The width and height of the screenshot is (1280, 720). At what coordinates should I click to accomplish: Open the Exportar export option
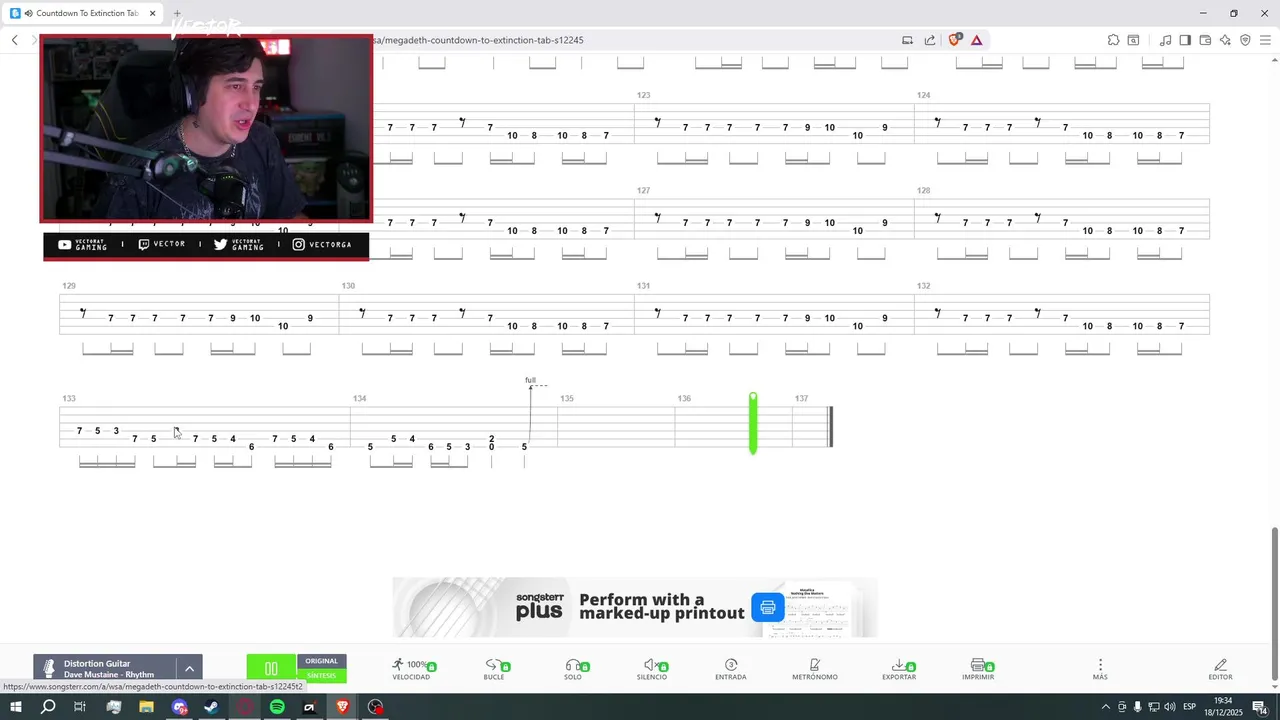899,669
